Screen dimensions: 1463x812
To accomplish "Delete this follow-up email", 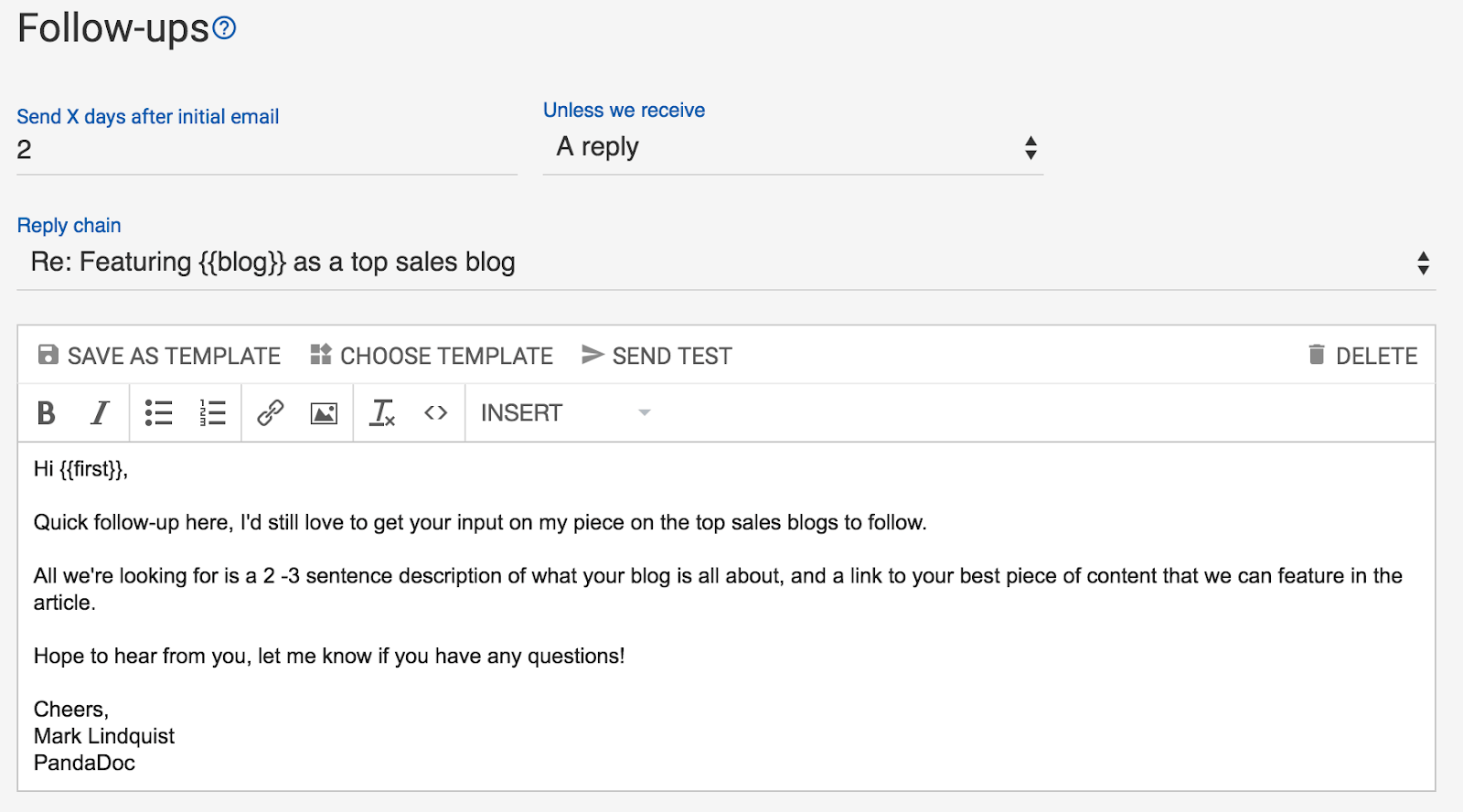I will (x=1362, y=356).
